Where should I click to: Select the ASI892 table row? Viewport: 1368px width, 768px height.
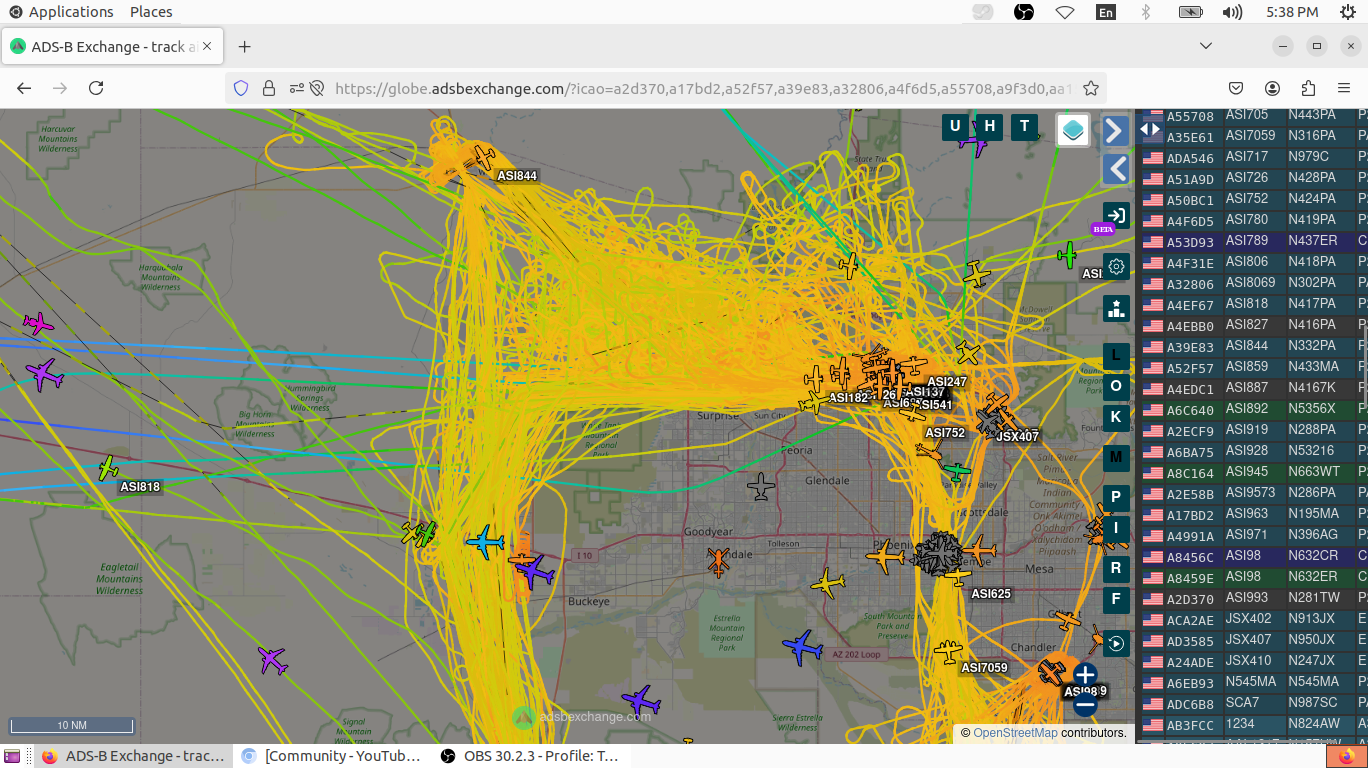click(1253, 409)
